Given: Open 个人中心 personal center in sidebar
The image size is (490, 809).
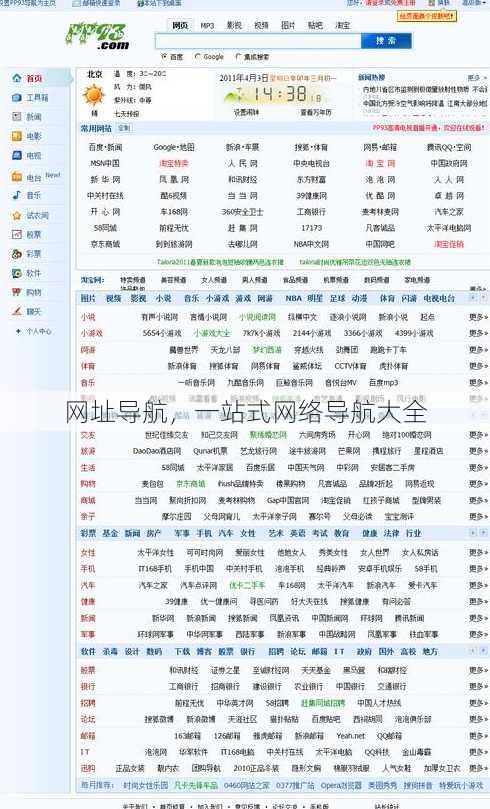Looking at the screenshot, I should (x=39, y=331).
